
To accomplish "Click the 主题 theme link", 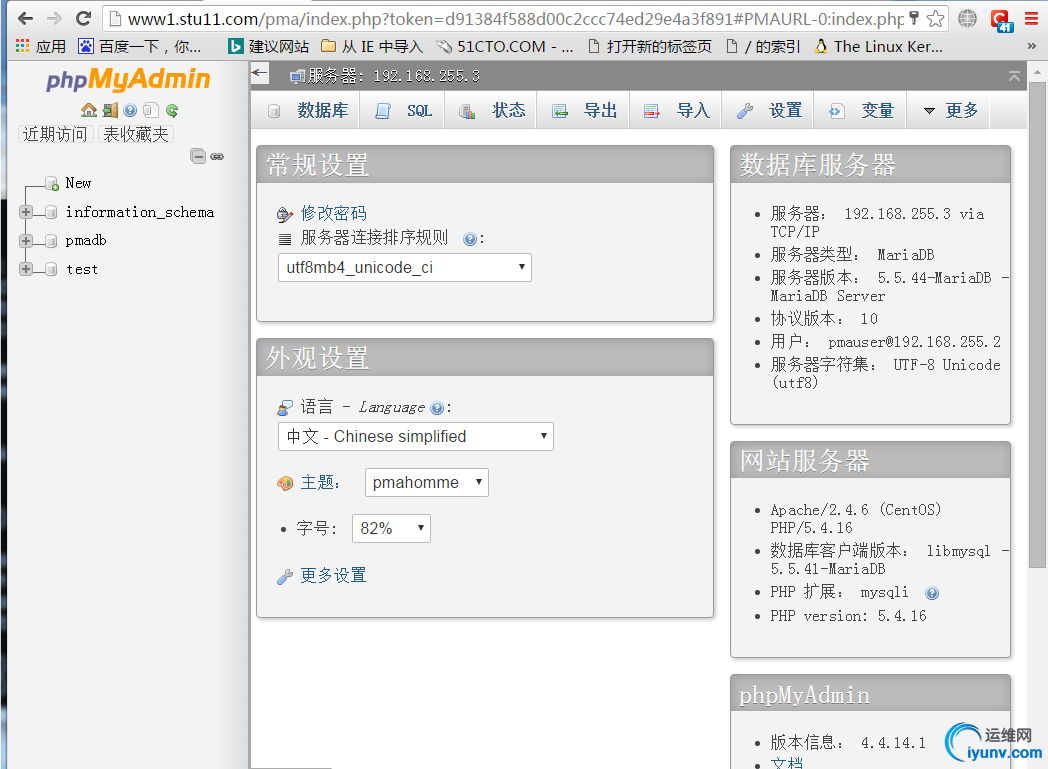I will 316,483.
